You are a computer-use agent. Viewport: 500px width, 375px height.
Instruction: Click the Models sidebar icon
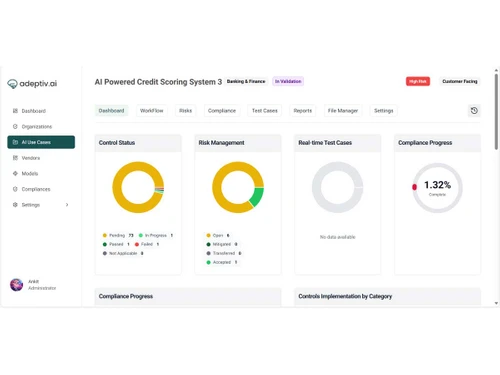pos(15,173)
